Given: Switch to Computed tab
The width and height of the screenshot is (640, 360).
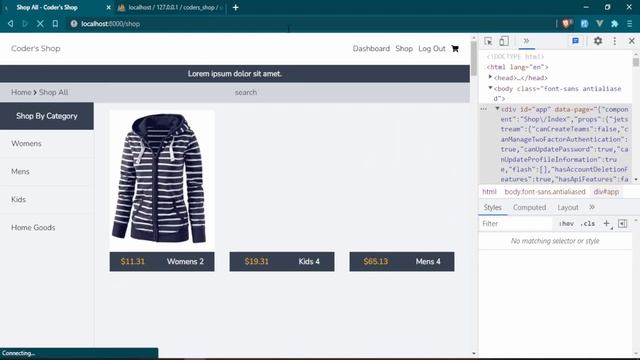Looking at the screenshot, I should tap(529, 207).
